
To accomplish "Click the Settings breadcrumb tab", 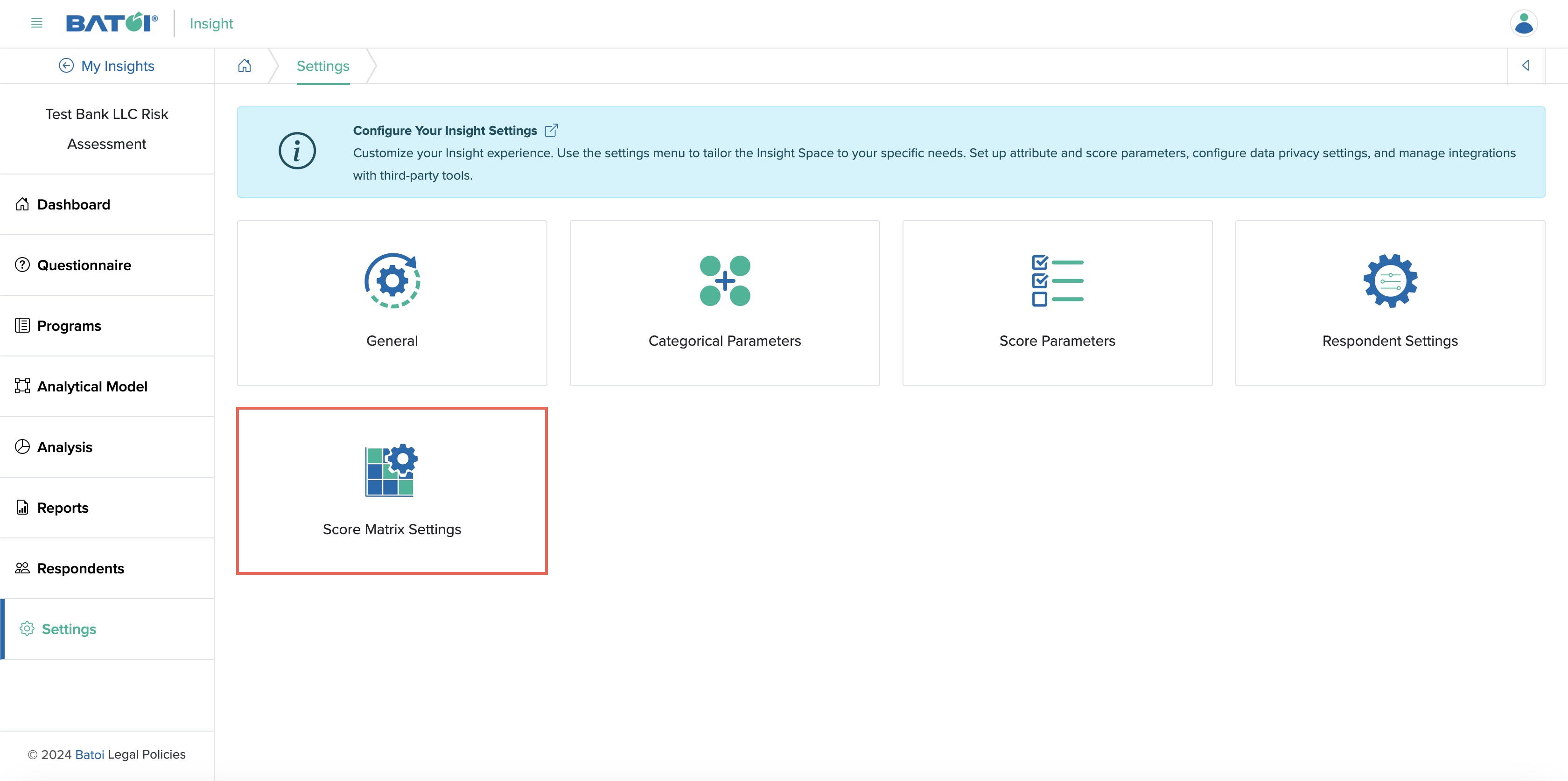I will [323, 66].
